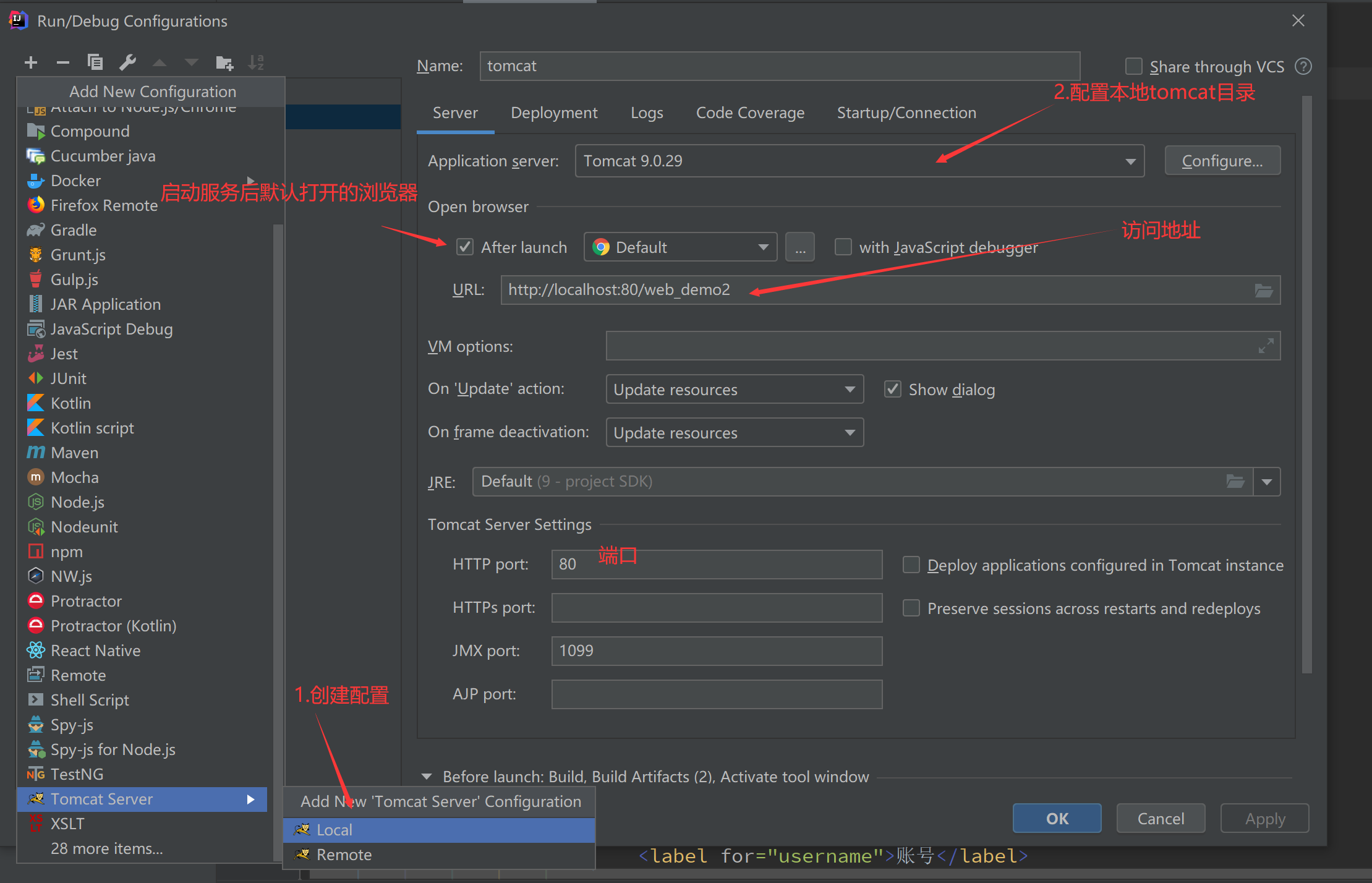Click the Move Down arrow icon
The image size is (1372, 883).
tap(192, 62)
